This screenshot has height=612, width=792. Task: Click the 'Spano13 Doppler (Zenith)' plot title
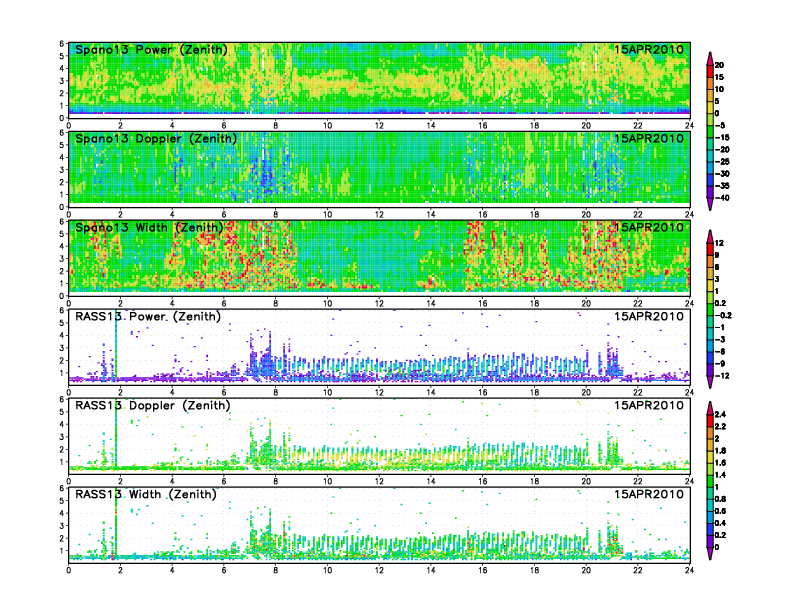click(156, 139)
